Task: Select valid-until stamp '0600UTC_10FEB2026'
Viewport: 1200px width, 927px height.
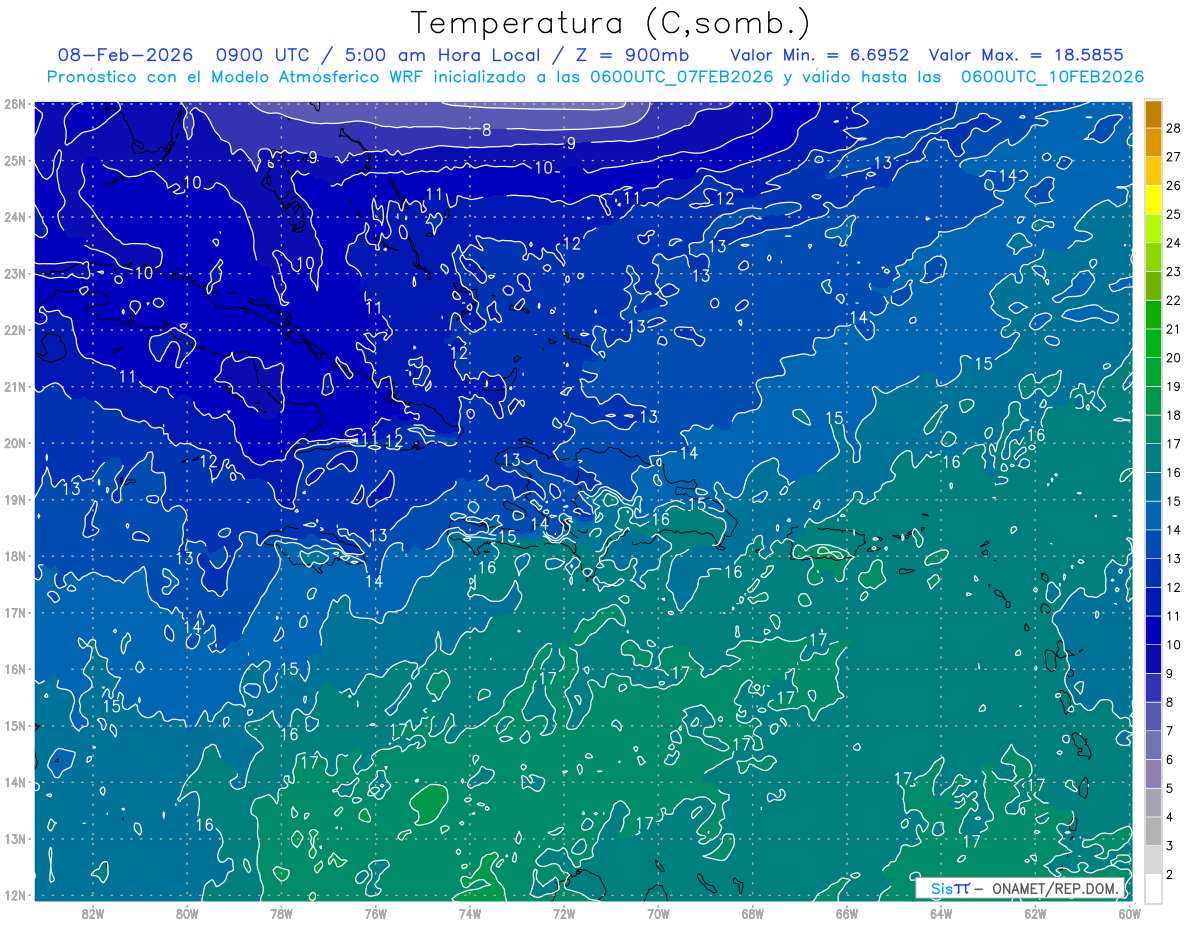Action: (x=1052, y=77)
